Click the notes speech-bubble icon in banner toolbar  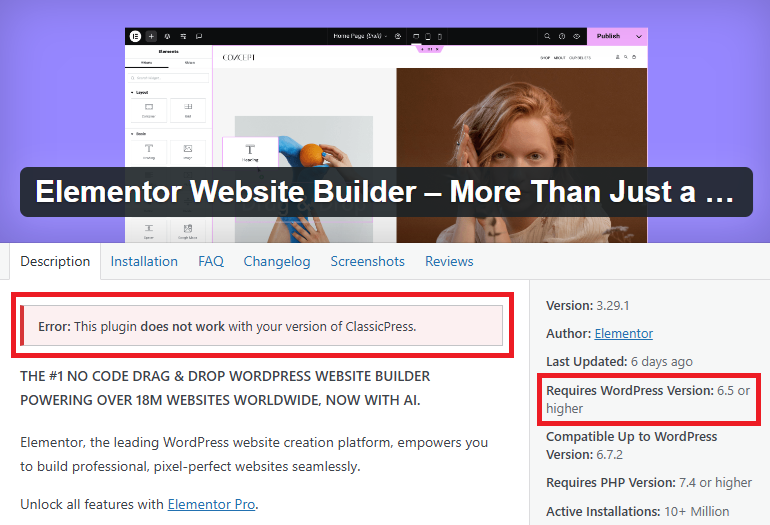tap(199, 36)
